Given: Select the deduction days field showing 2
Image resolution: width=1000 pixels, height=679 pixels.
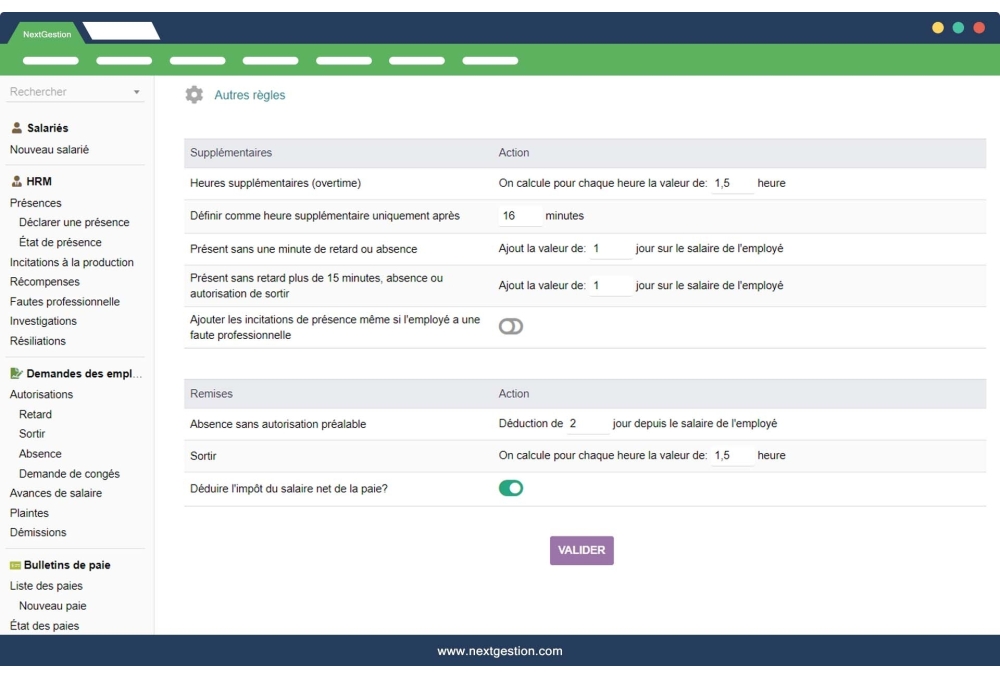Looking at the screenshot, I should pos(587,422).
